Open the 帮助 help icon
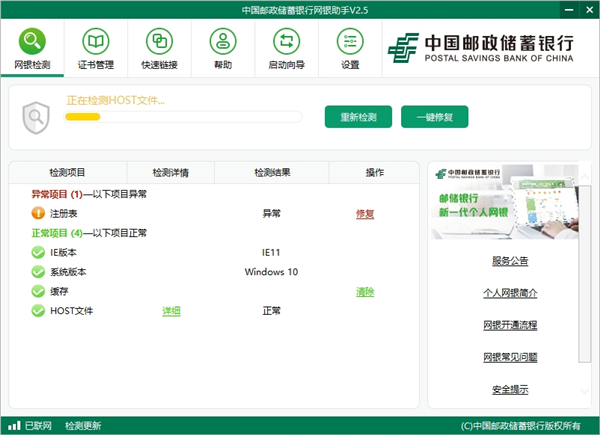 [x=222, y=42]
